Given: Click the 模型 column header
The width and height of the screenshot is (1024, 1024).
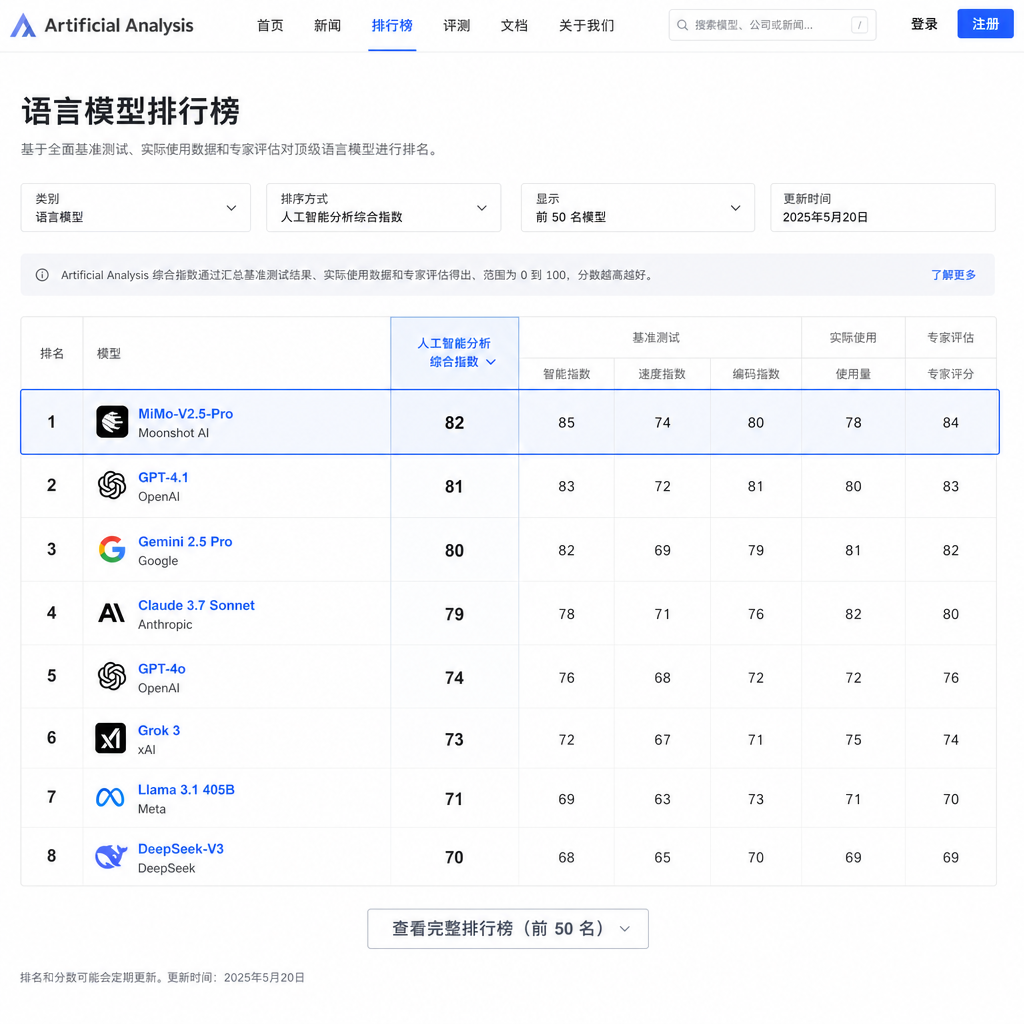Looking at the screenshot, I should pyautogui.click(x=109, y=353).
